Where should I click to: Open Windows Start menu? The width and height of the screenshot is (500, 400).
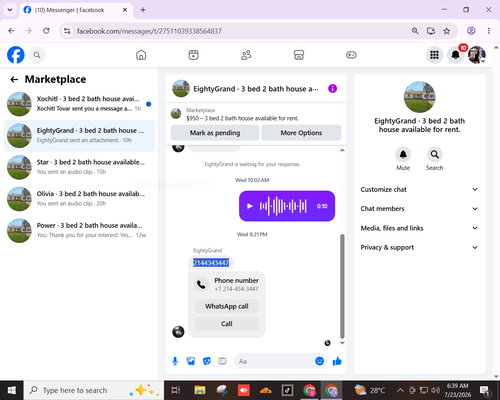point(12,390)
